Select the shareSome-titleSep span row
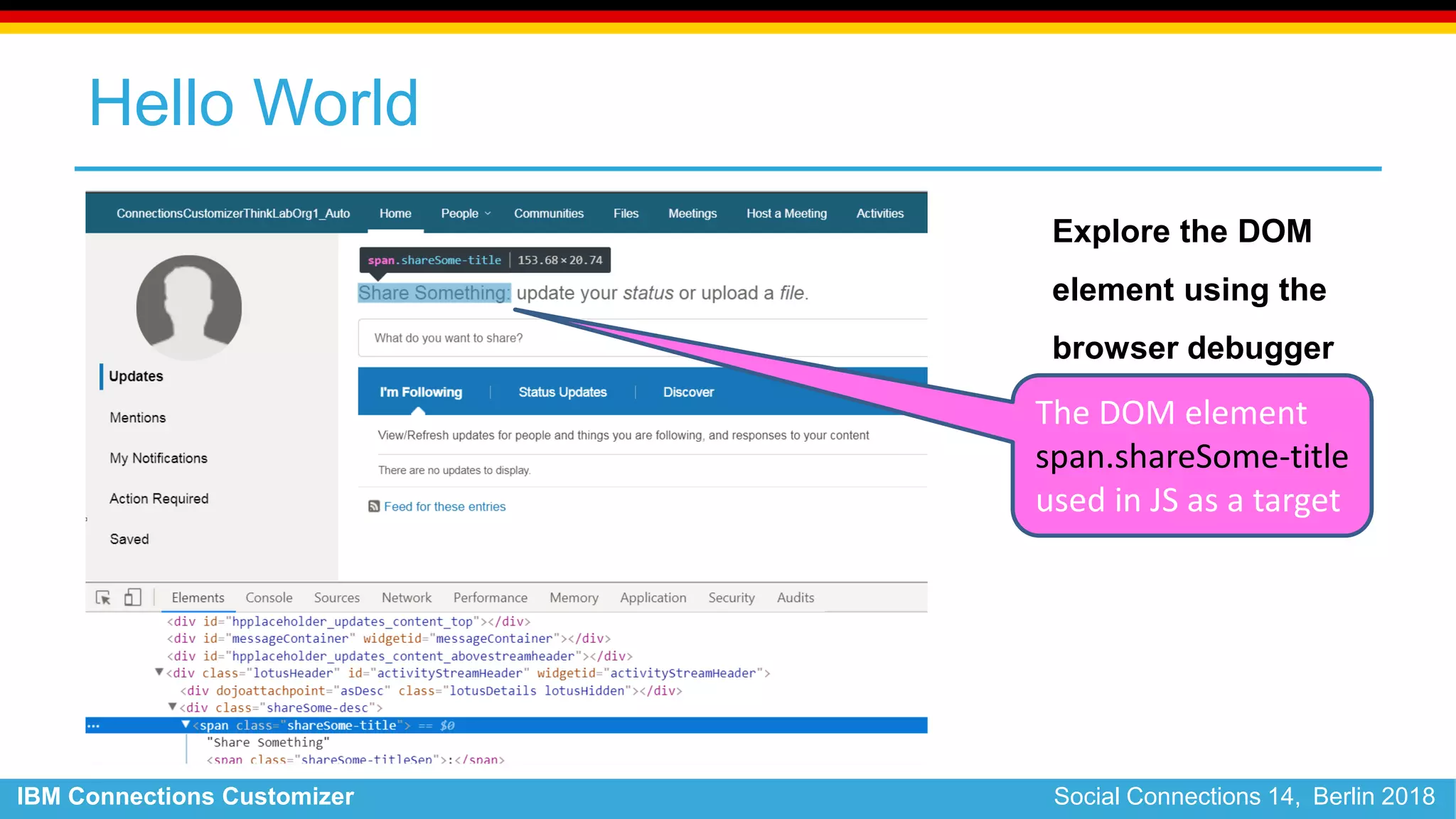1456x819 pixels. tap(355, 759)
